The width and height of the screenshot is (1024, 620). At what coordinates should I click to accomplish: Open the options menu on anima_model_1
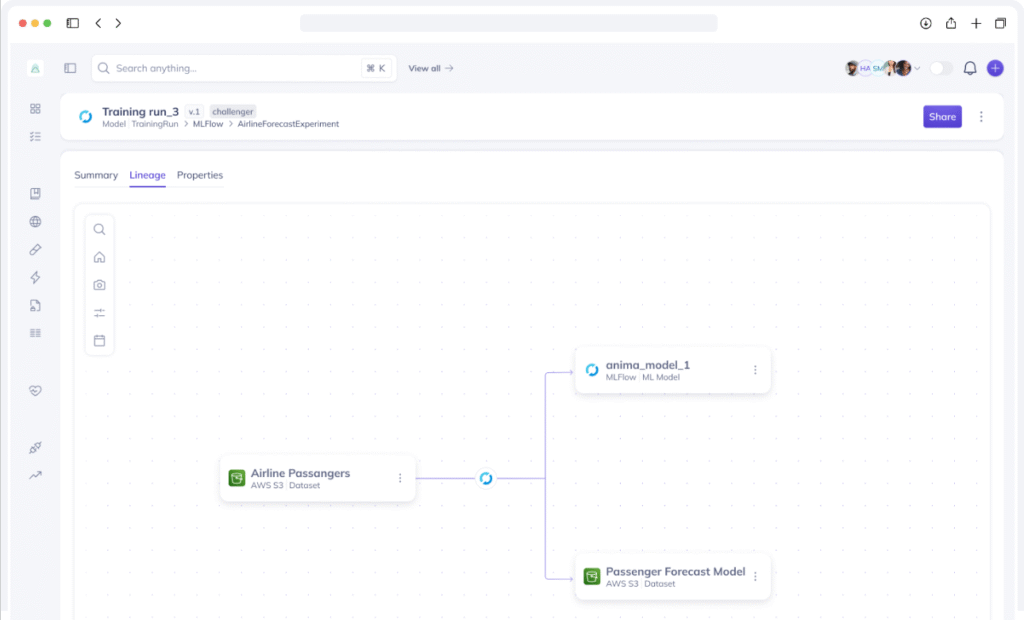pyautogui.click(x=755, y=370)
